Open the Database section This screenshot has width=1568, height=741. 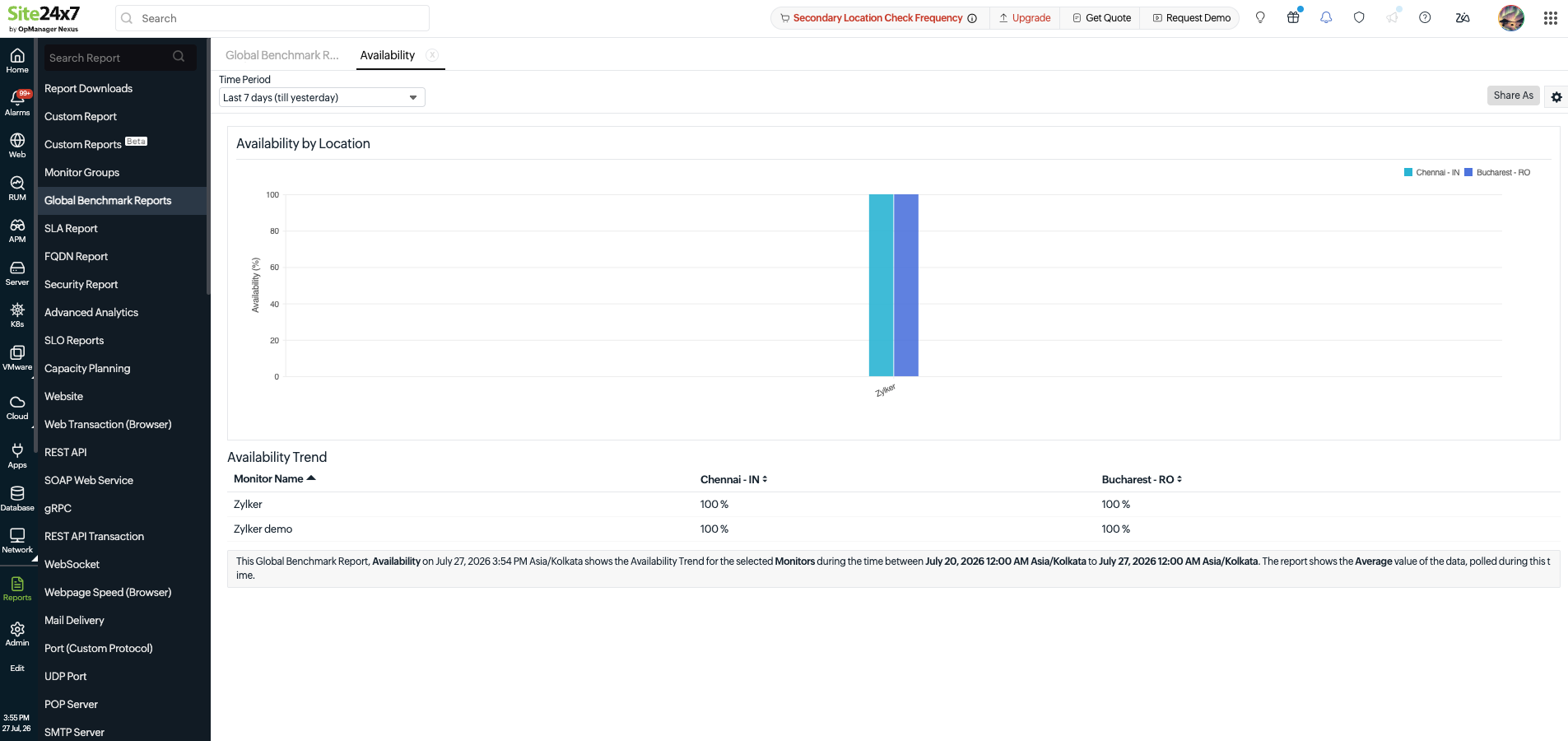click(x=17, y=498)
